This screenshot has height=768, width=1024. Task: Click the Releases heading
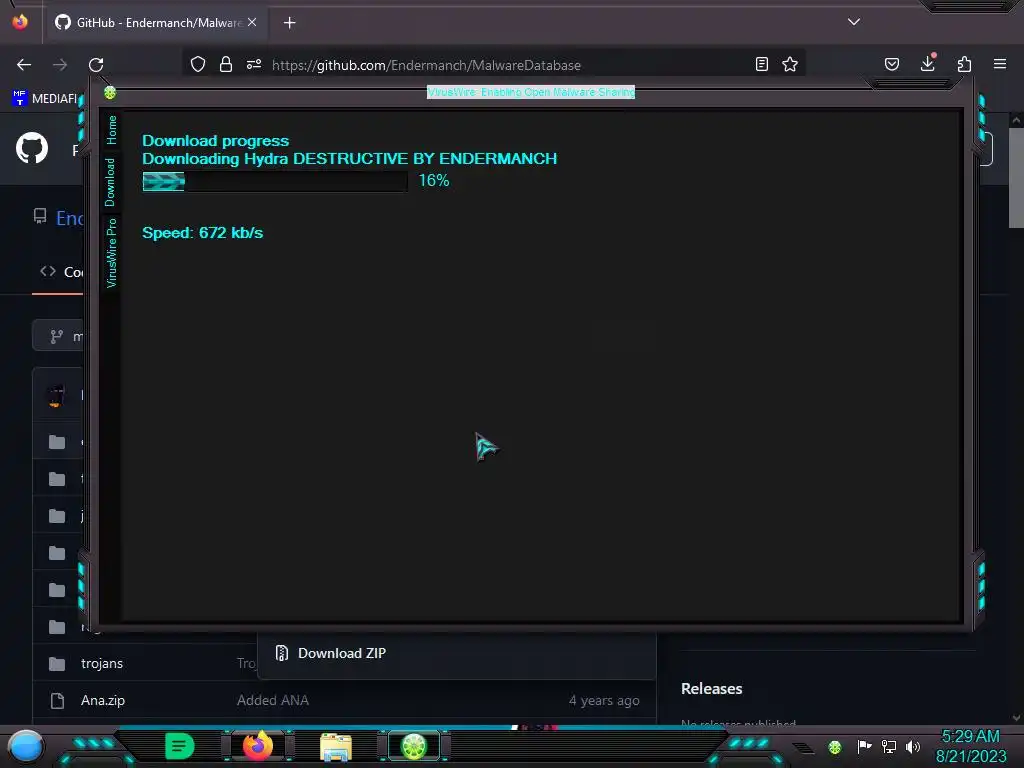(711, 688)
